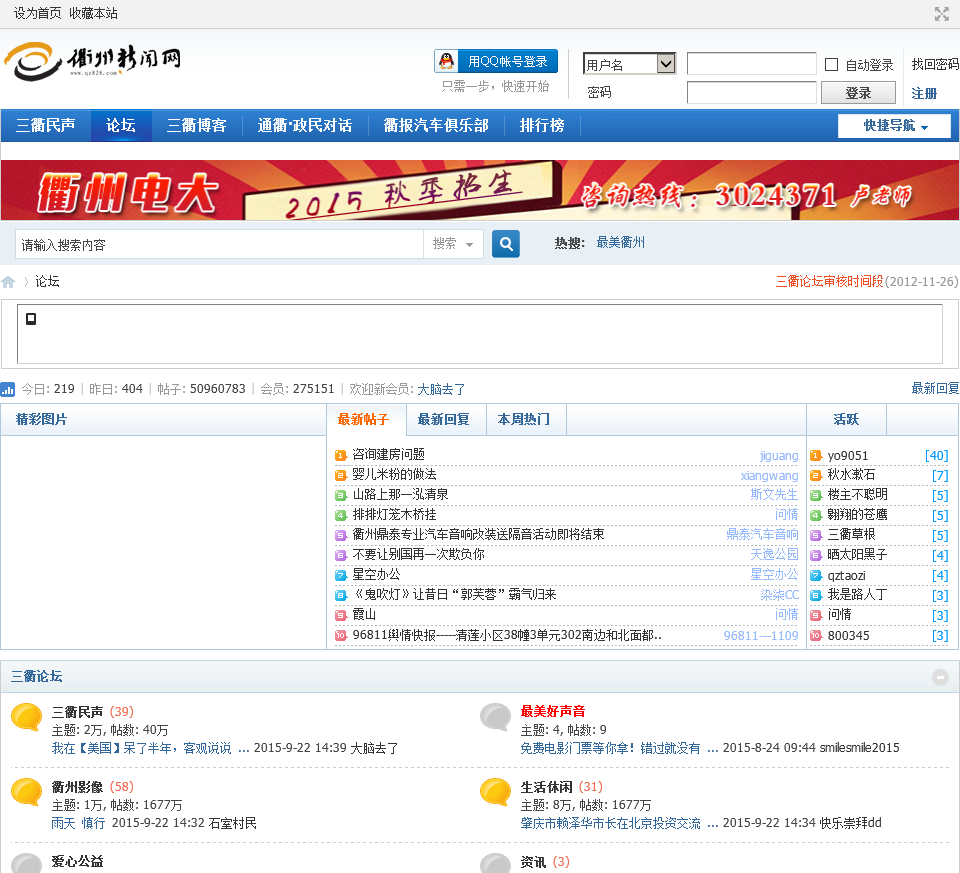Screen dimensions: 960x873
Task: Open latest post 雨天 慎行
Action: point(78,823)
